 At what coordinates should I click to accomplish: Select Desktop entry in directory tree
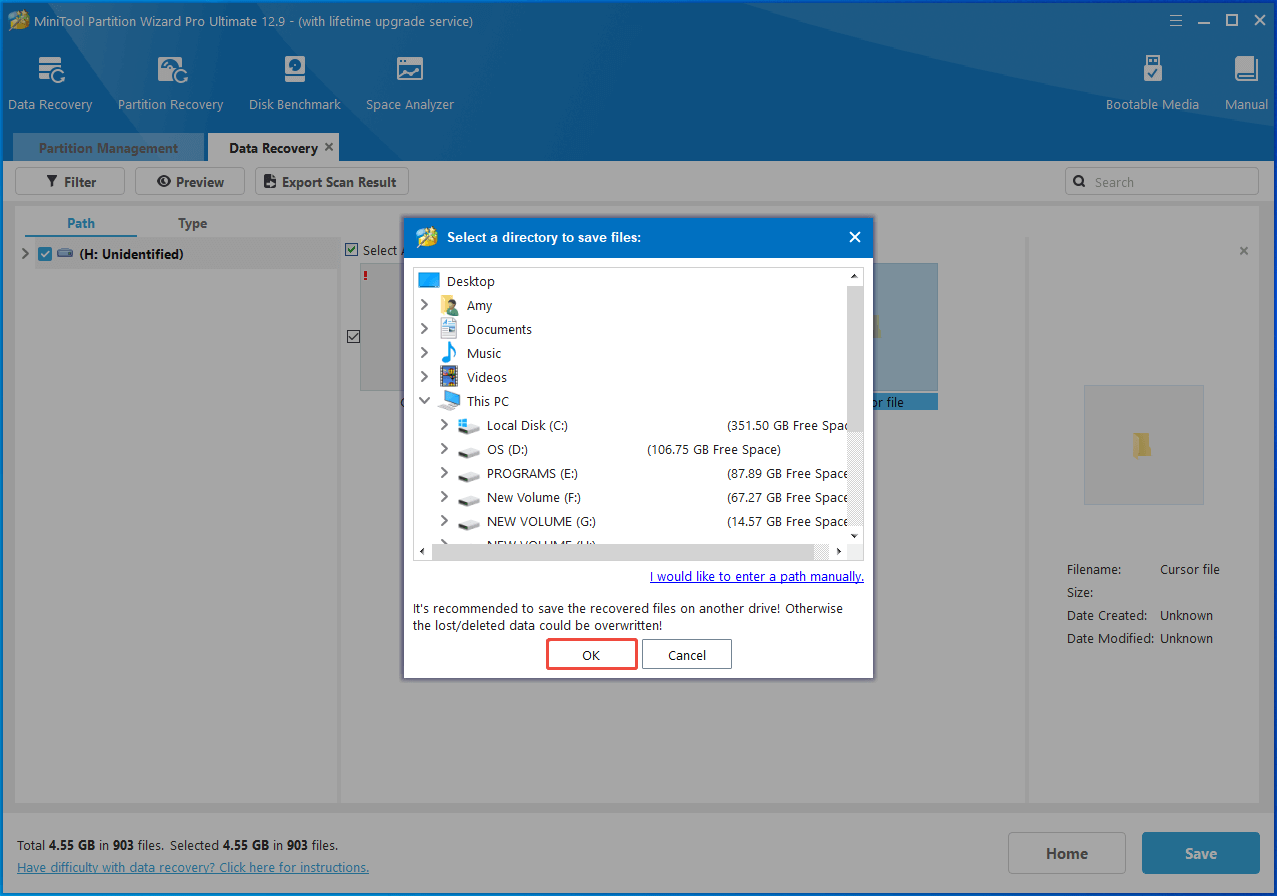click(470, 281)
